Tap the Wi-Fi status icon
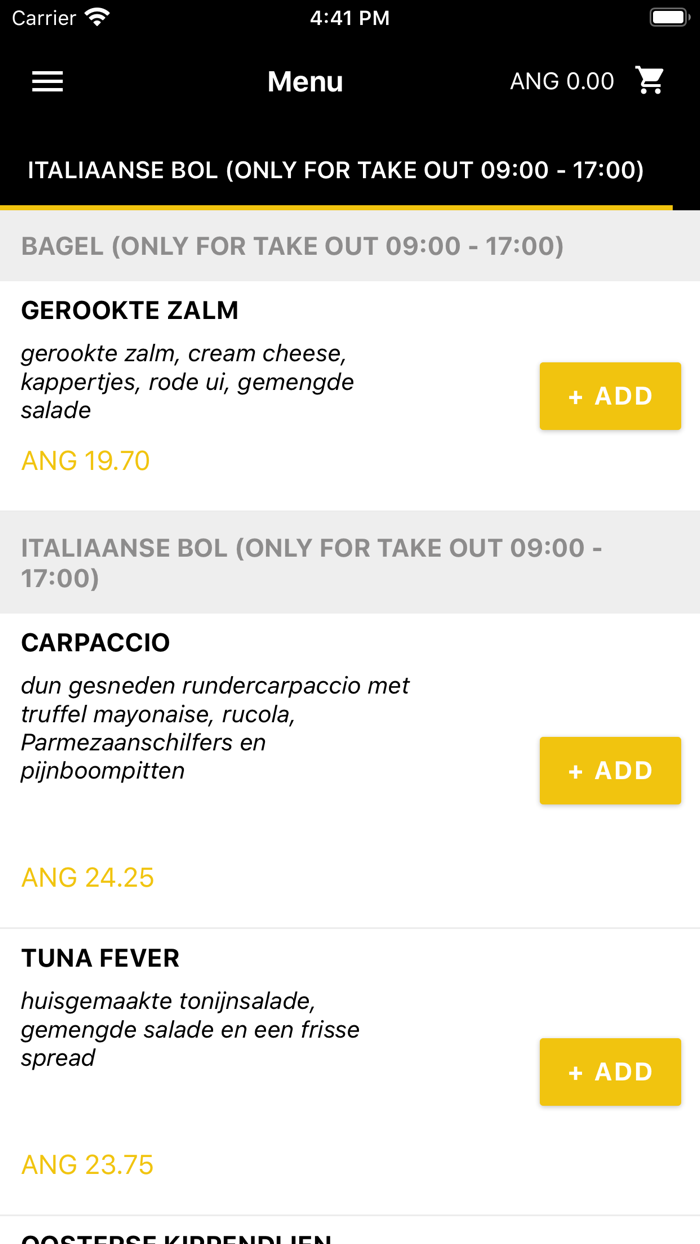Viewport: 700px width, 1244px height. (97, 18)
